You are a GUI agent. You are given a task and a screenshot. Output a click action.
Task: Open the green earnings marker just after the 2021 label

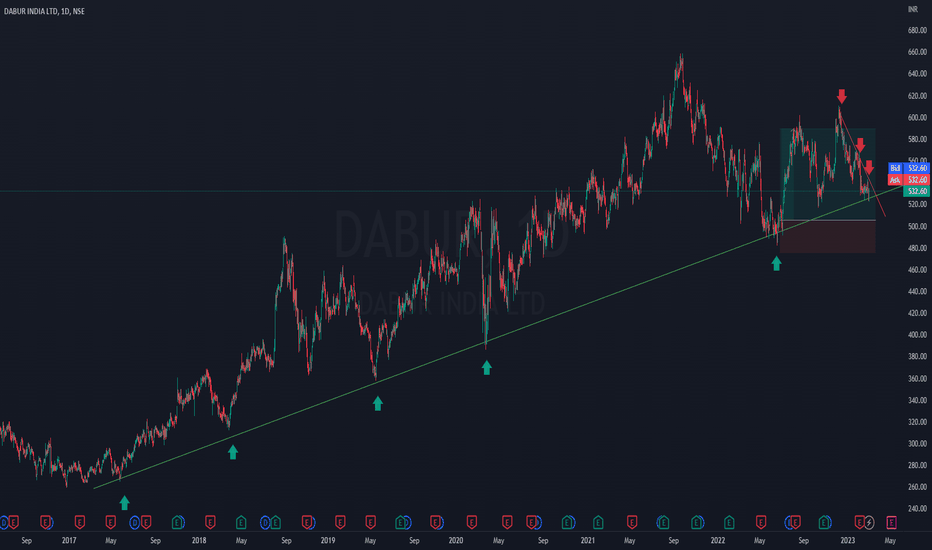click(598, 522)
